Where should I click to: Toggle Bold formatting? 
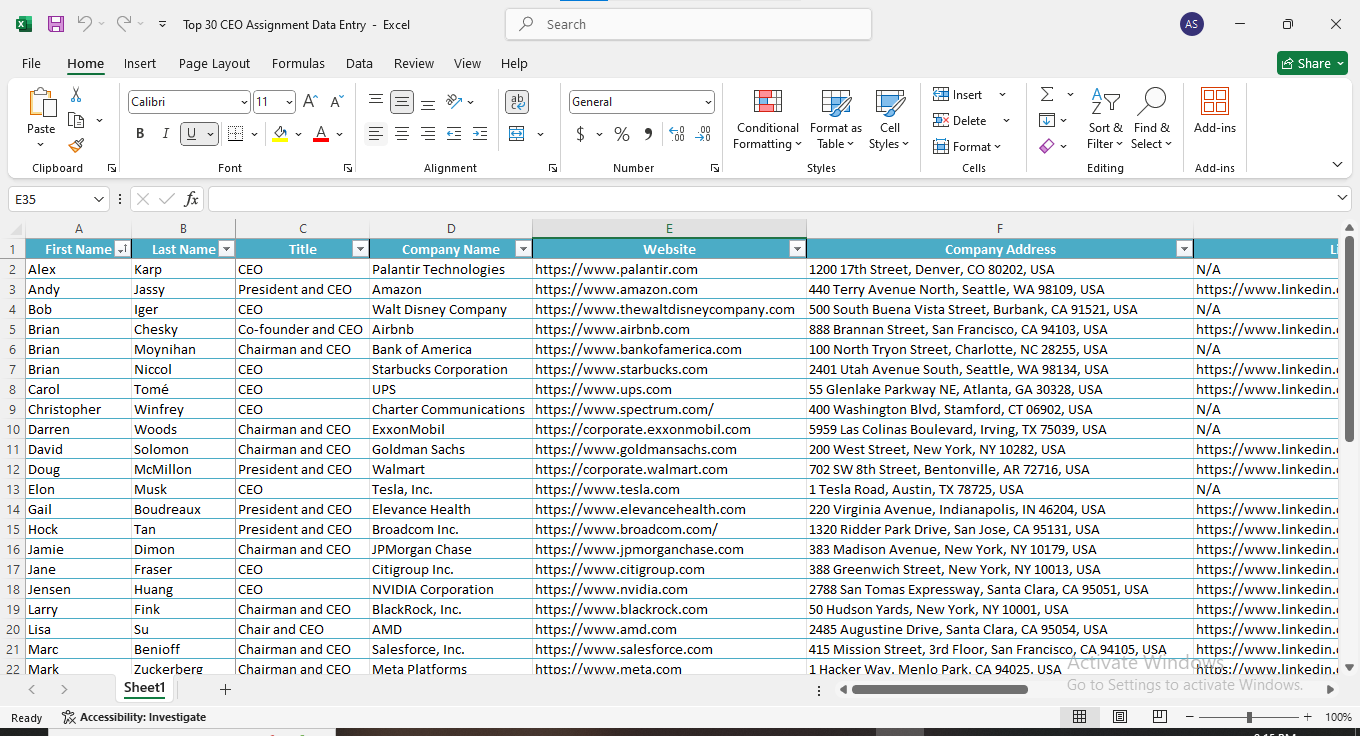pos(140,134)
